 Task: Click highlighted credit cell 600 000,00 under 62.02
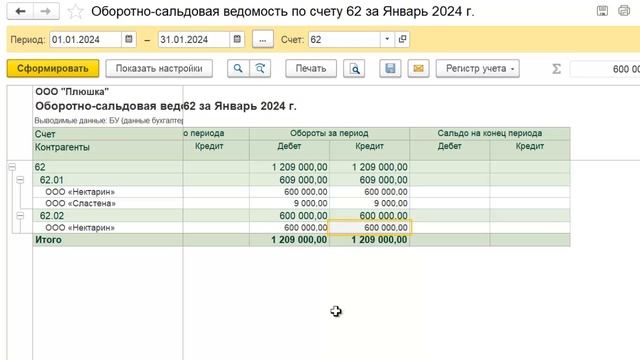coord(370,228)
